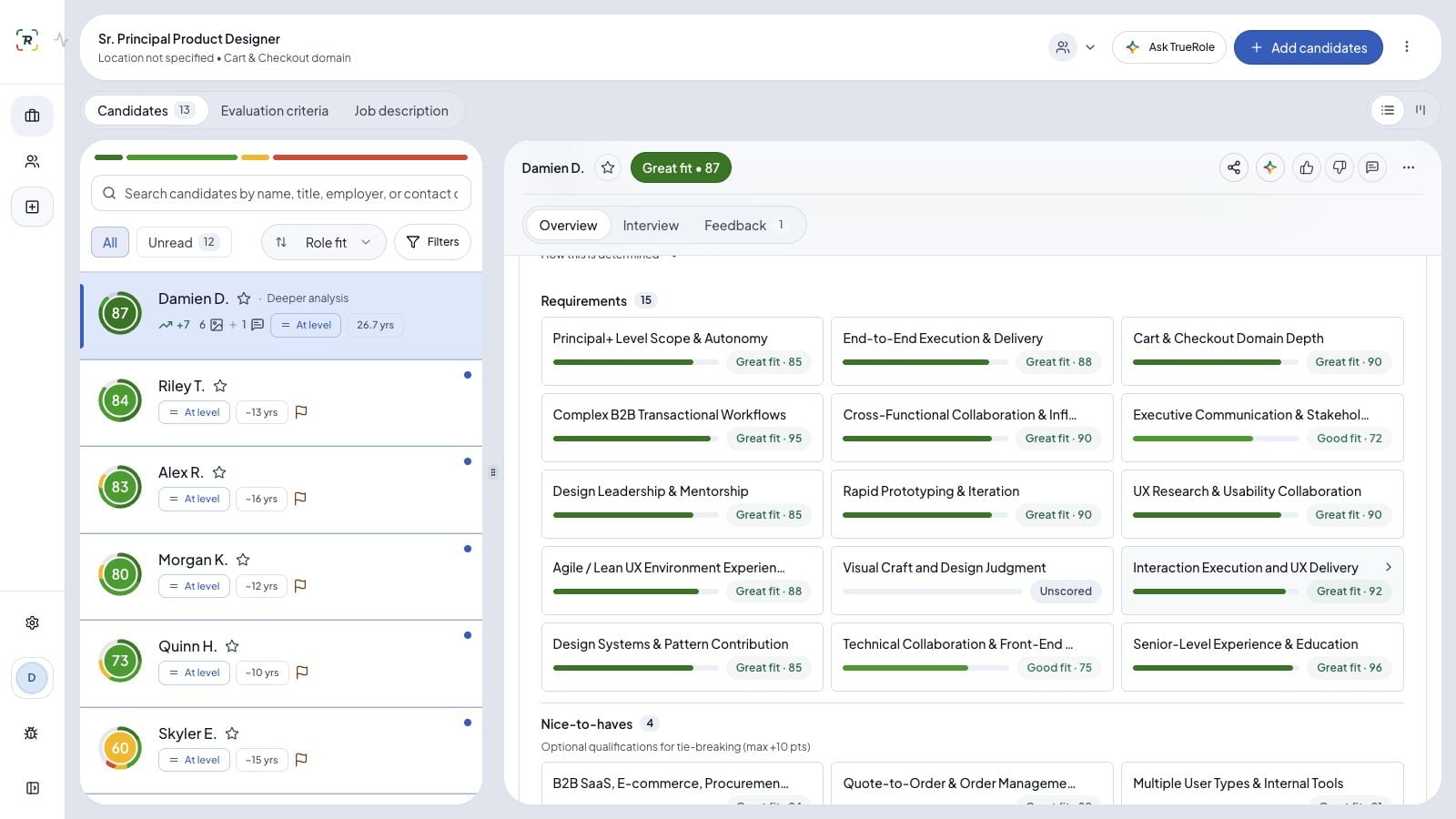Open comment icon in candidate header
This screenshot has height=819, width=1456.
[x=1372, y=167]
